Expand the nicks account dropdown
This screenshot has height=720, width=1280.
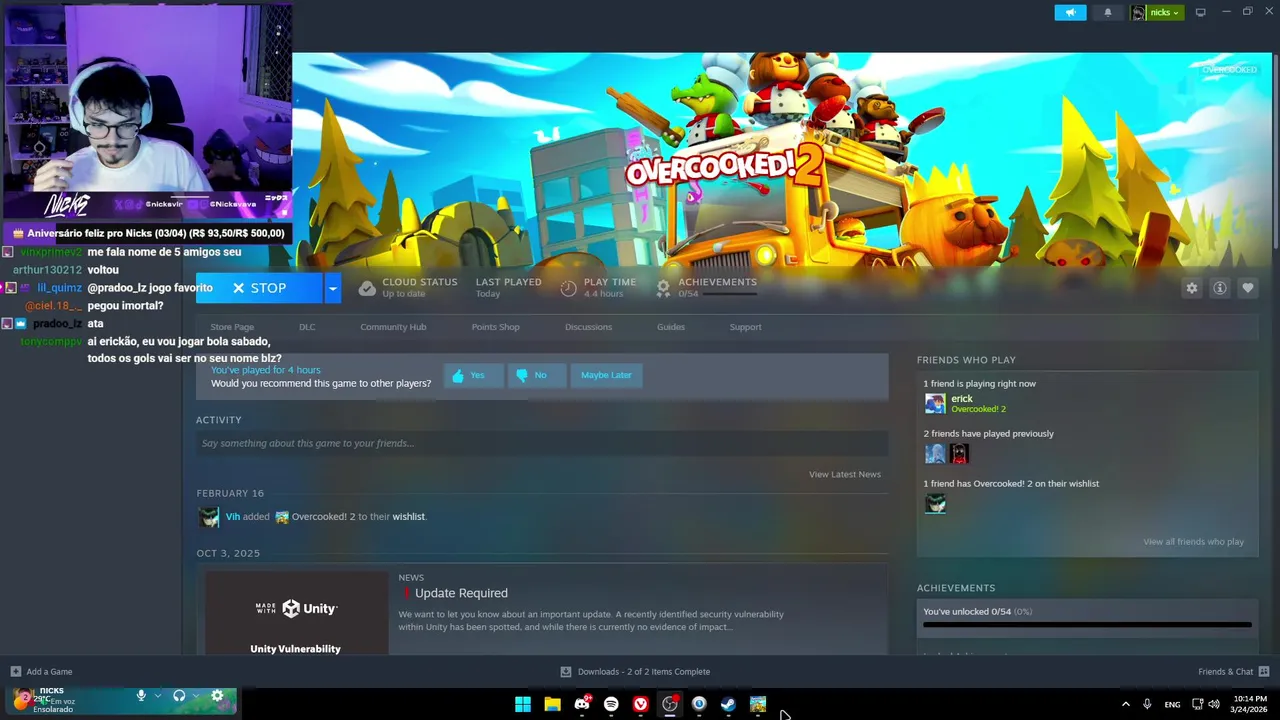pos(1157,12)
